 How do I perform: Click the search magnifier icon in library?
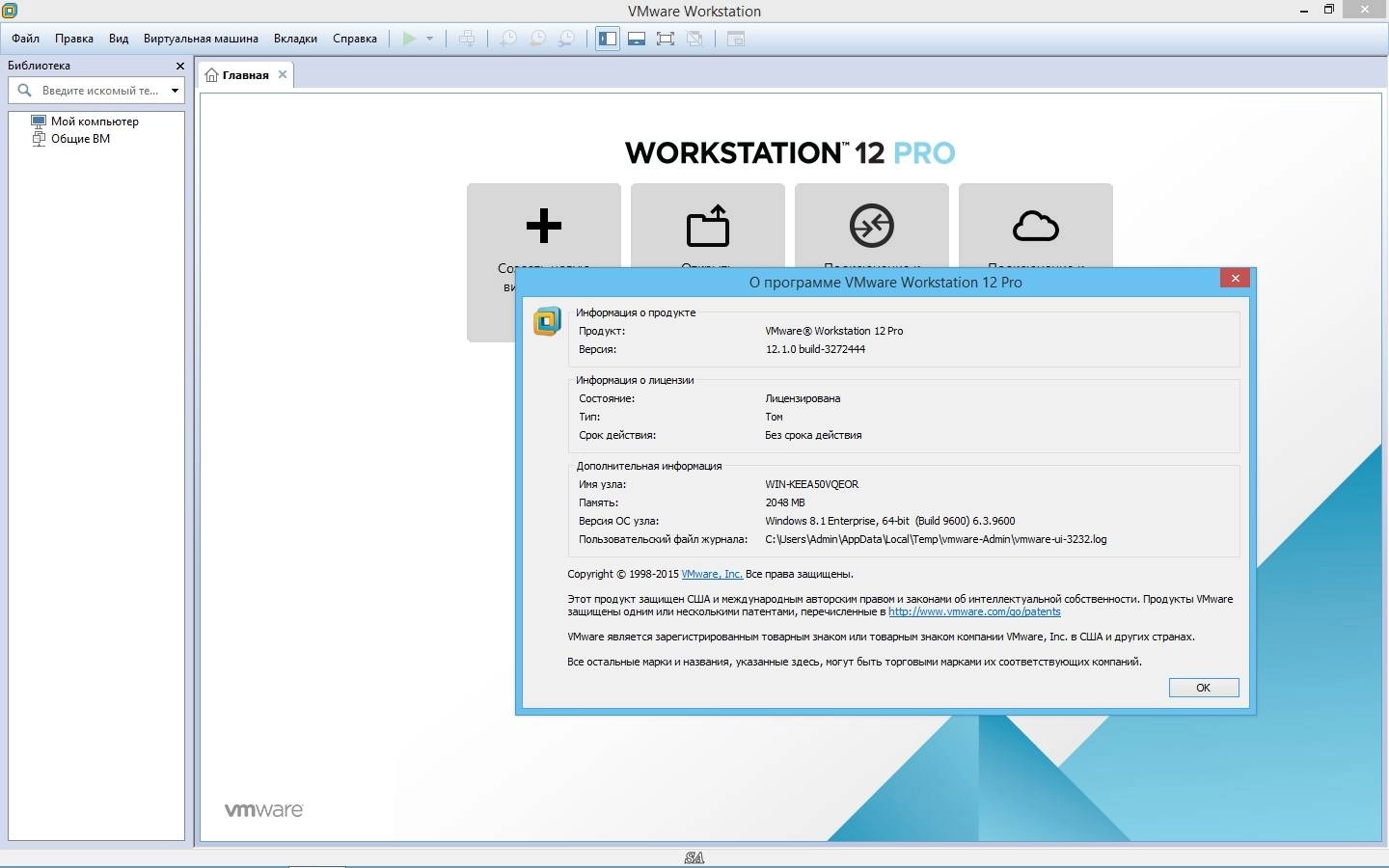tap(25, 90)
